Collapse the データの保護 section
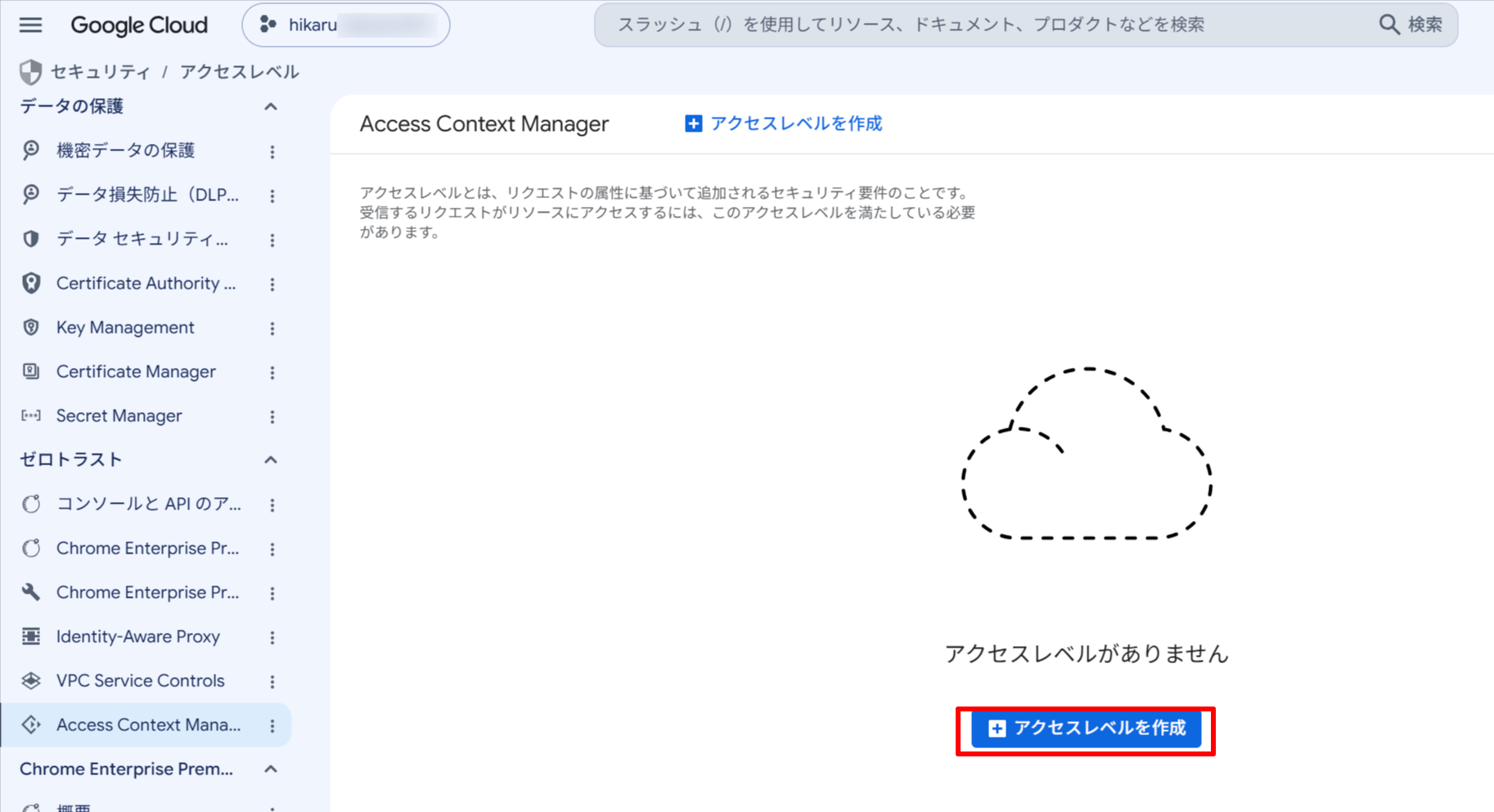This screenshot has height=812, width=1494. point(271,106)
